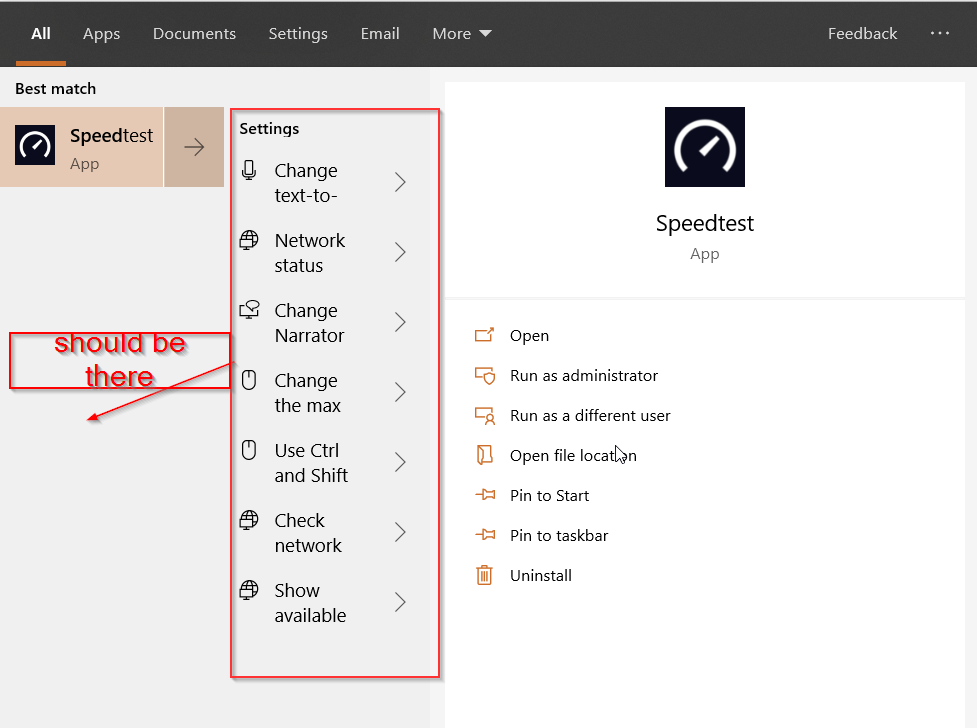Screen dimensions: 977x728
Task: Expand chevron for Change the max
Action: coord(401,393)
